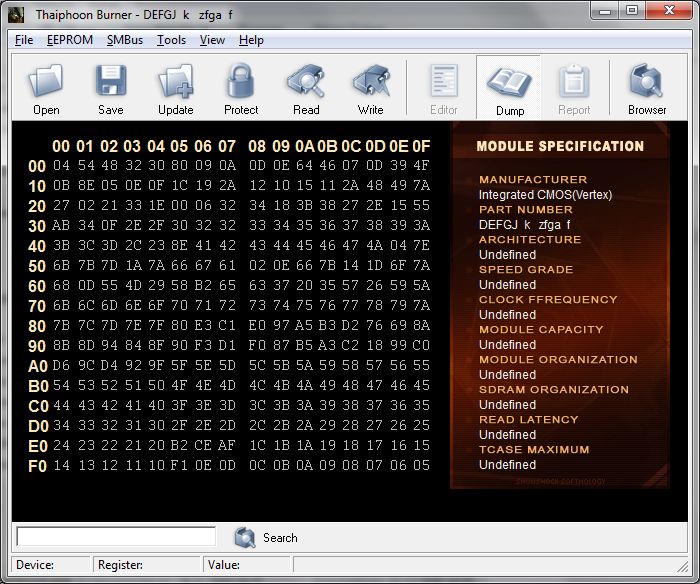Select hex byte at row 00 column 00

(61, 165)
